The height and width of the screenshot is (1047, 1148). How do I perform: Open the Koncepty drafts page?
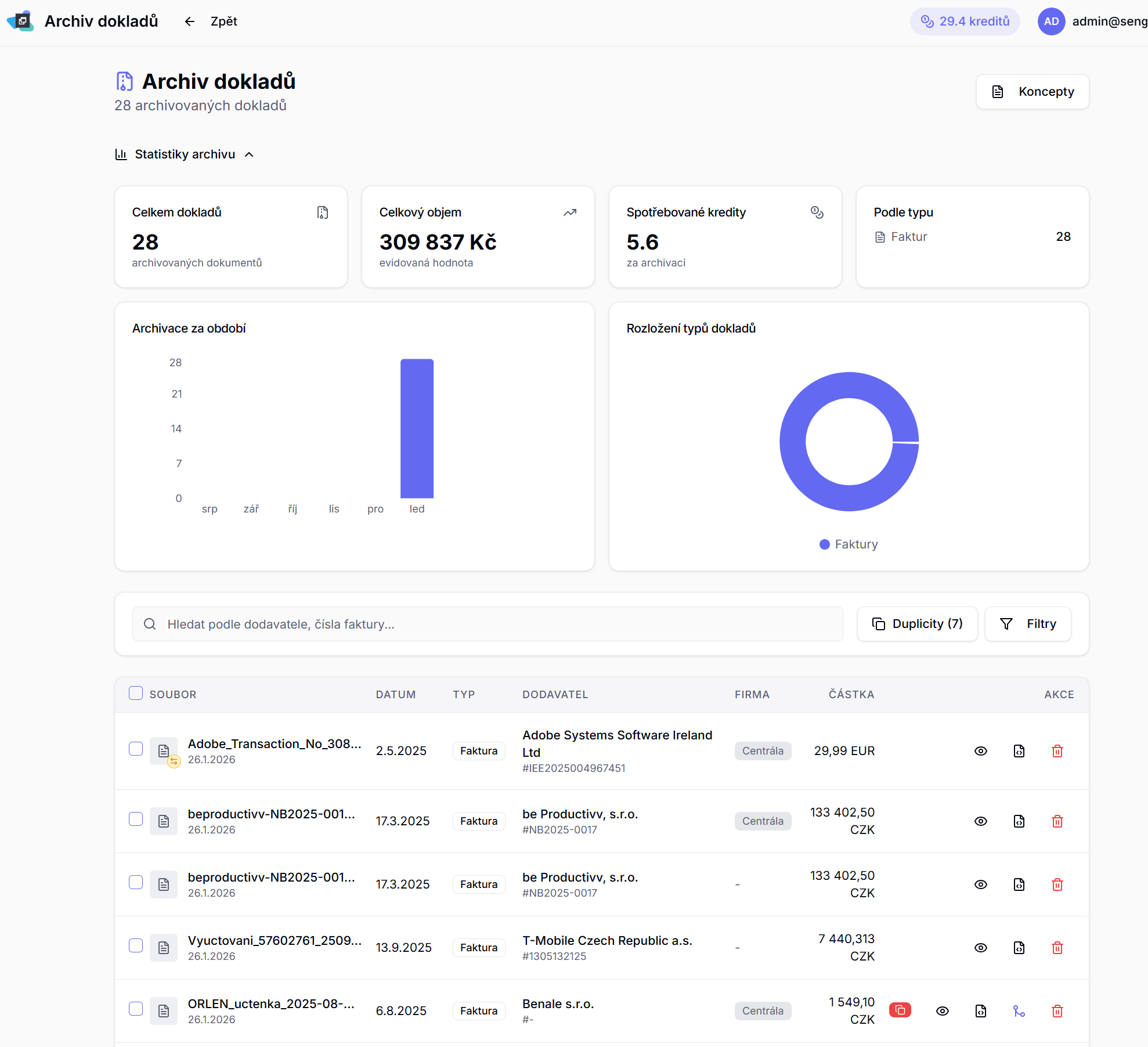(x=1032, y=92)
